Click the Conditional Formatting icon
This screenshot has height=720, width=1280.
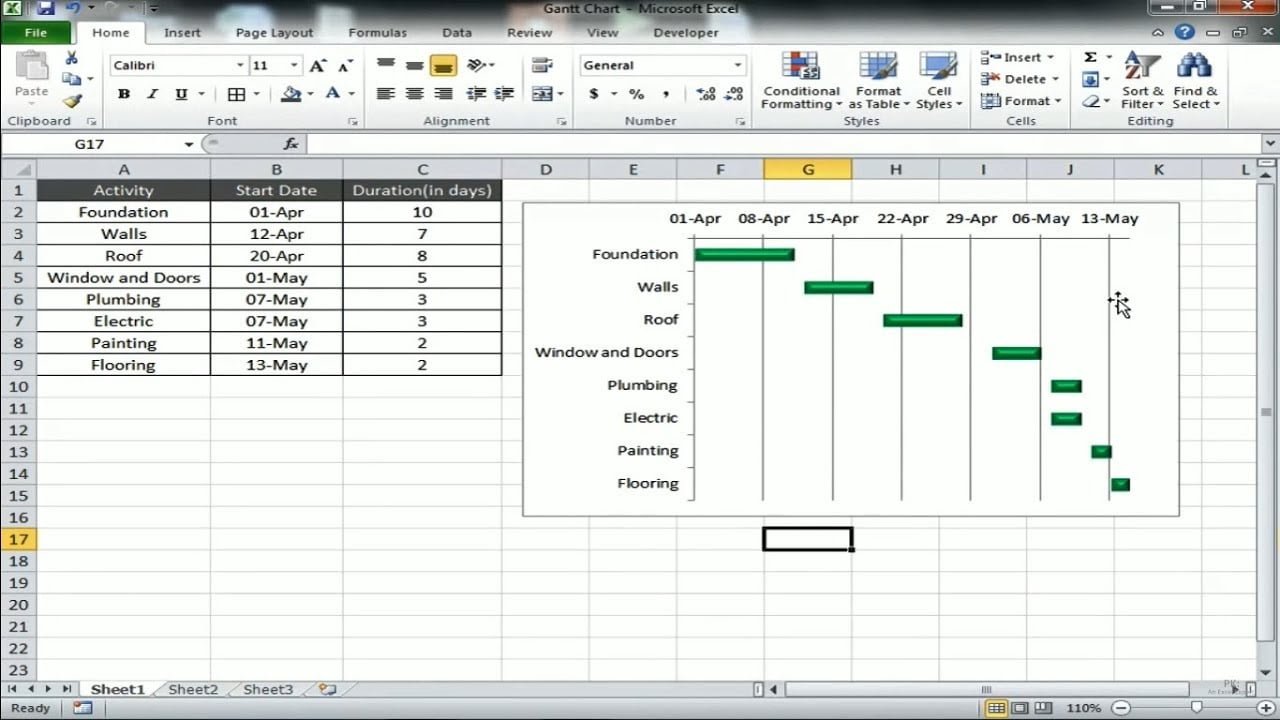click(x=801, y=68)
